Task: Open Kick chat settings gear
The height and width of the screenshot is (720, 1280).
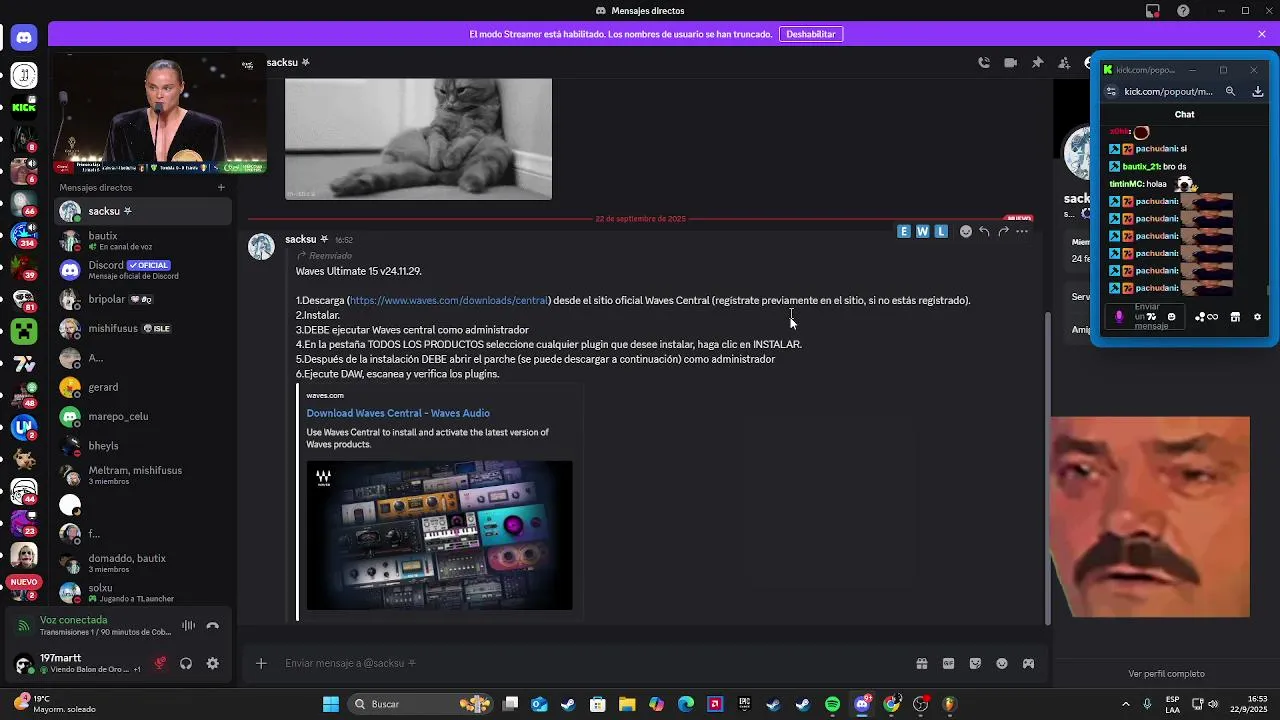Action: (x=1257, y=317)
